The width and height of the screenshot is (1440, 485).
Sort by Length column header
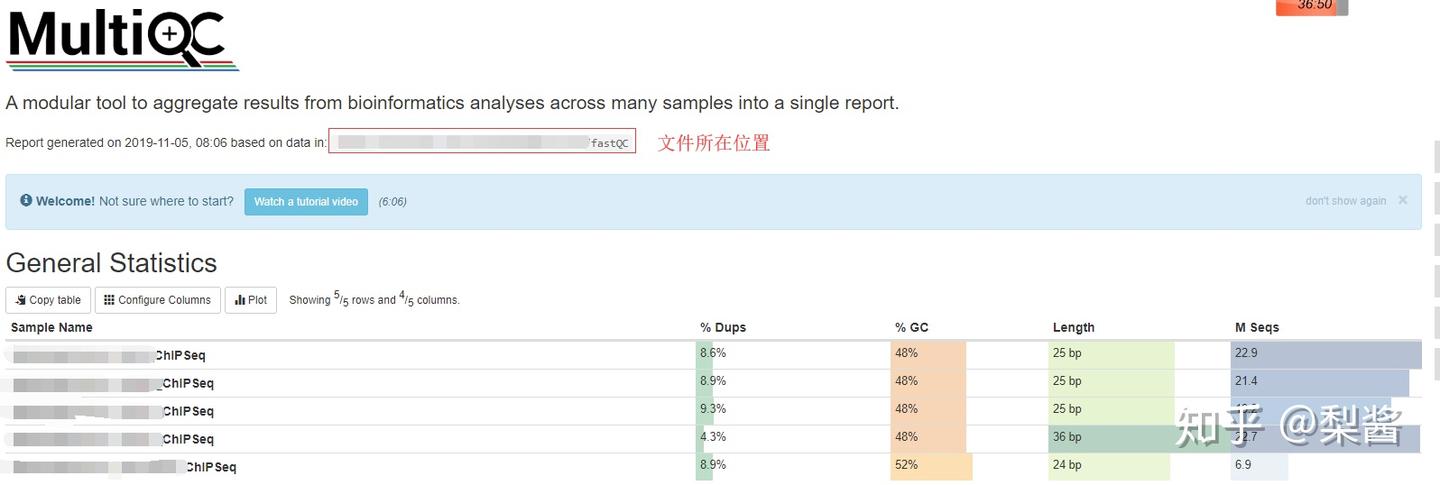tap(1073, 327)
